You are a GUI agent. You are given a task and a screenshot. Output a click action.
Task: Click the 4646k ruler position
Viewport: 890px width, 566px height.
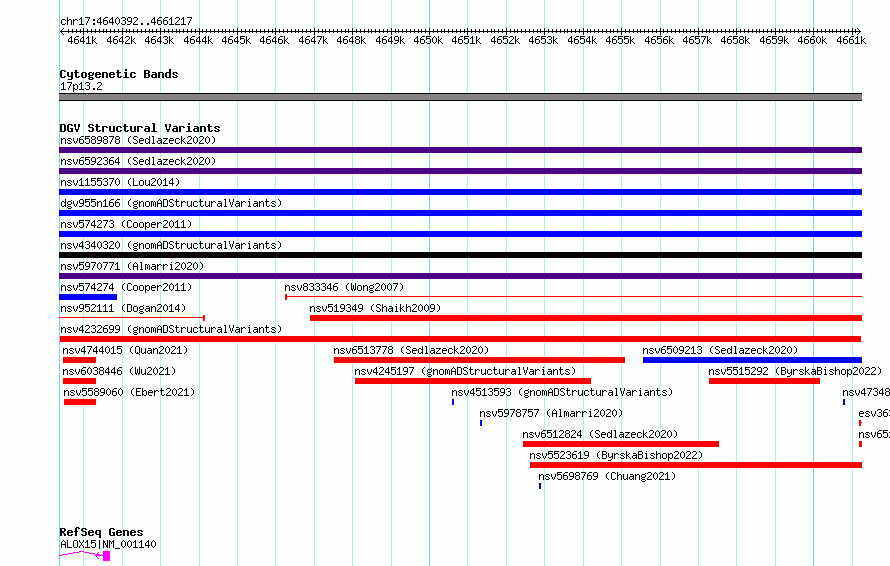coord(274,40)
